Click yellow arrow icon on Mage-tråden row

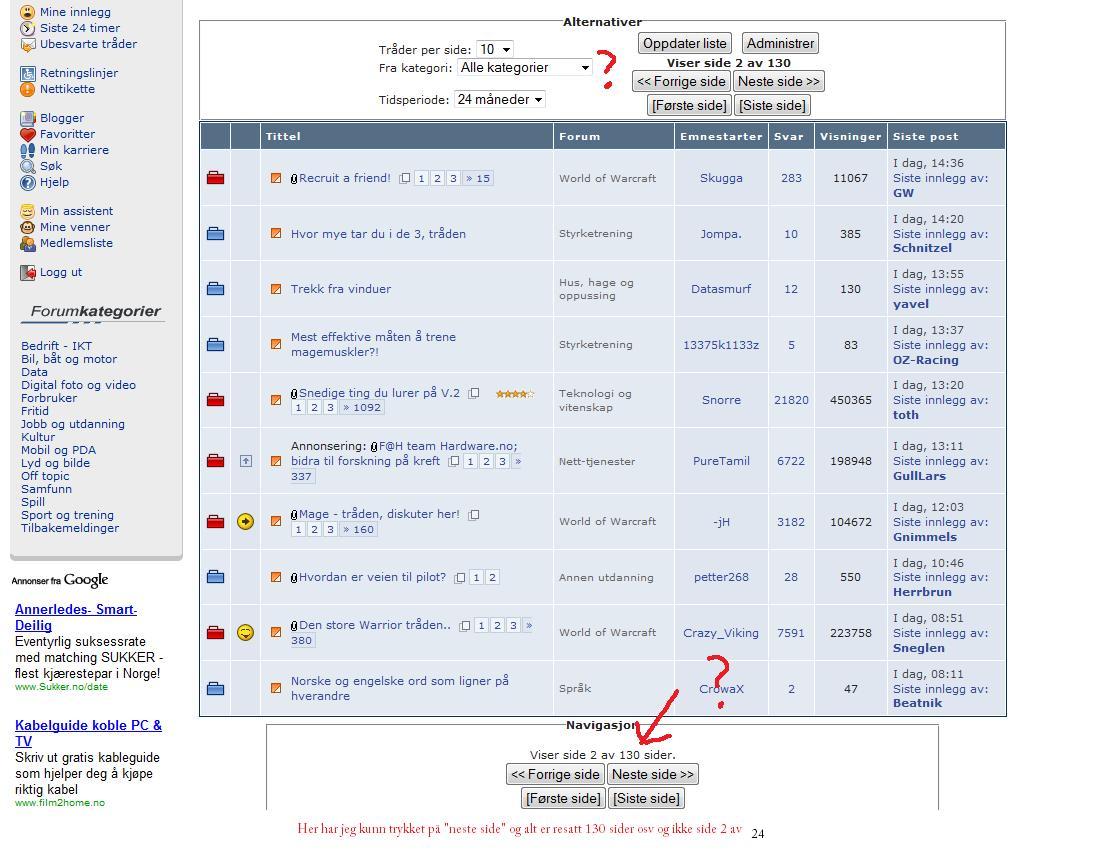click(x=245, y=521)
